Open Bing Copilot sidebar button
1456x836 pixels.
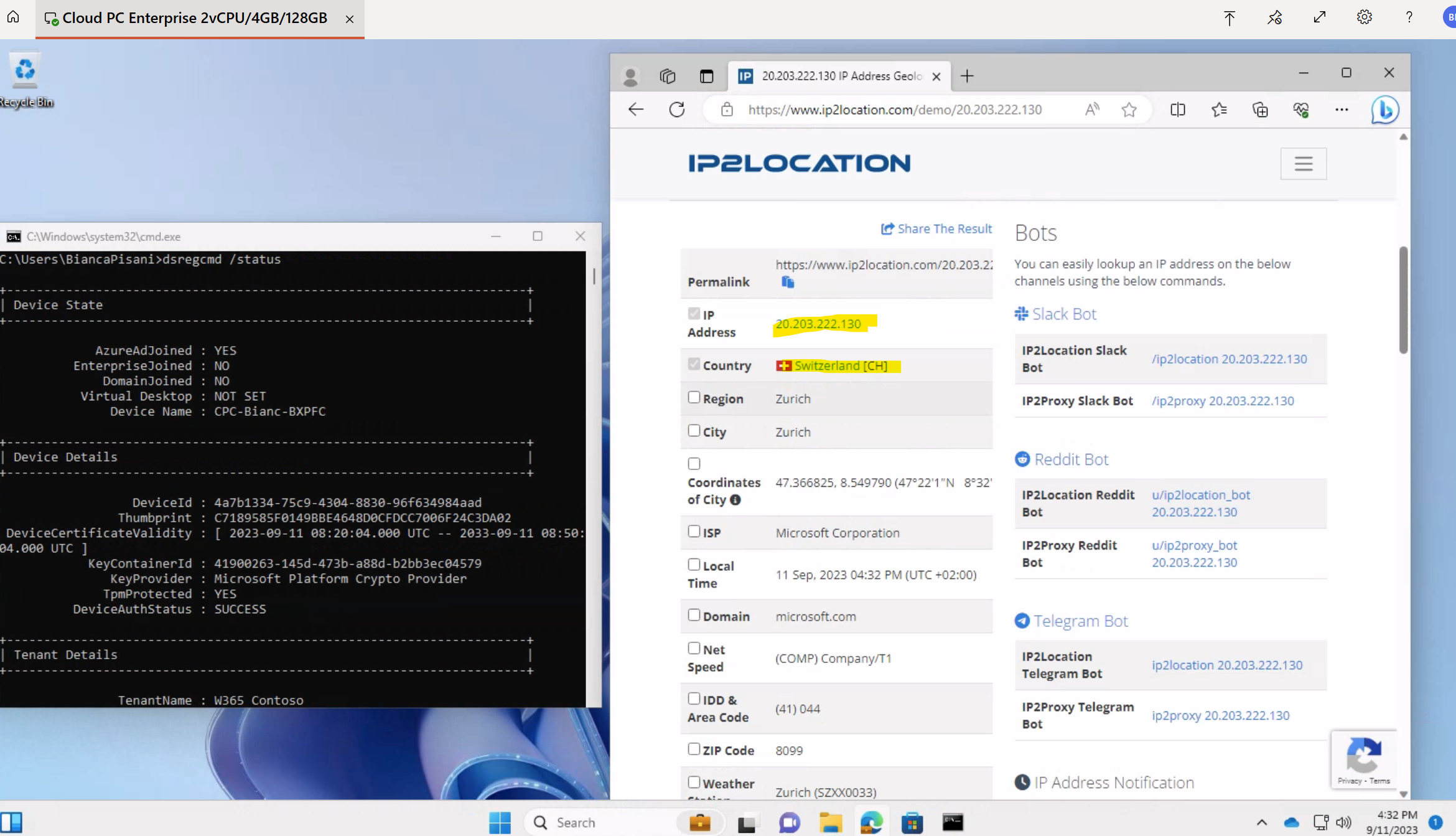click(1385, 110)
